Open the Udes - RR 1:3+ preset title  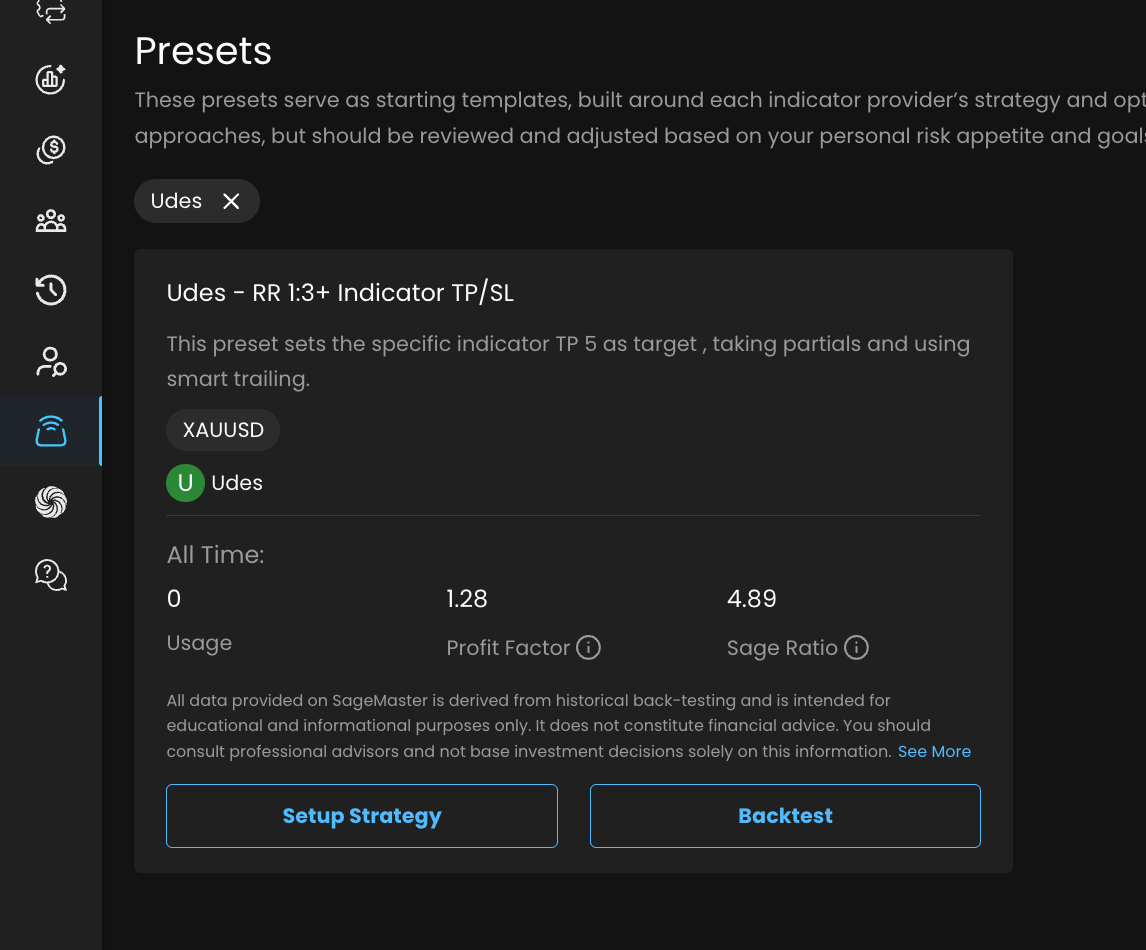tap(340, 293)
